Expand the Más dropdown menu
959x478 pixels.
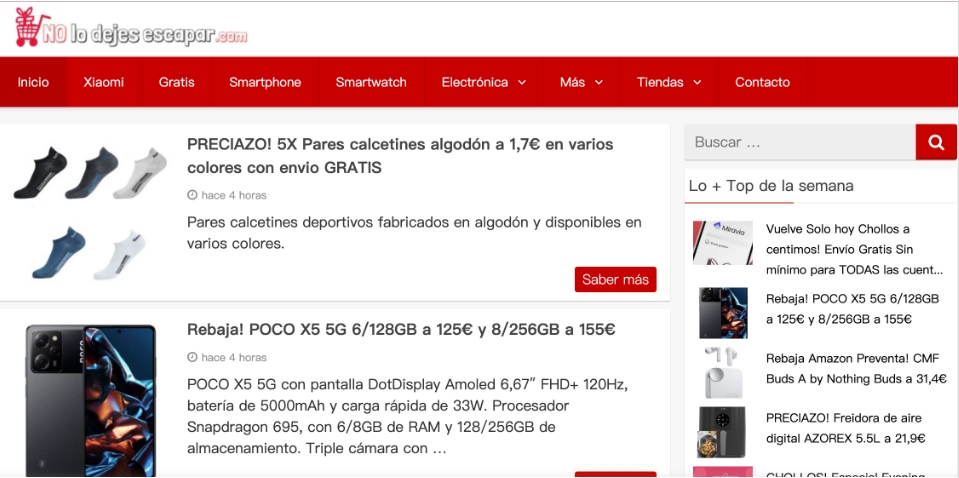coord(581,82)
